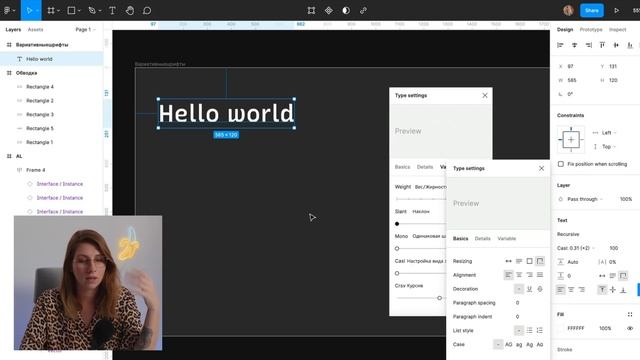This screenshot has height=360, width=640.
Task: Switch to the Prototype tab
Action: tap(591, 29)
